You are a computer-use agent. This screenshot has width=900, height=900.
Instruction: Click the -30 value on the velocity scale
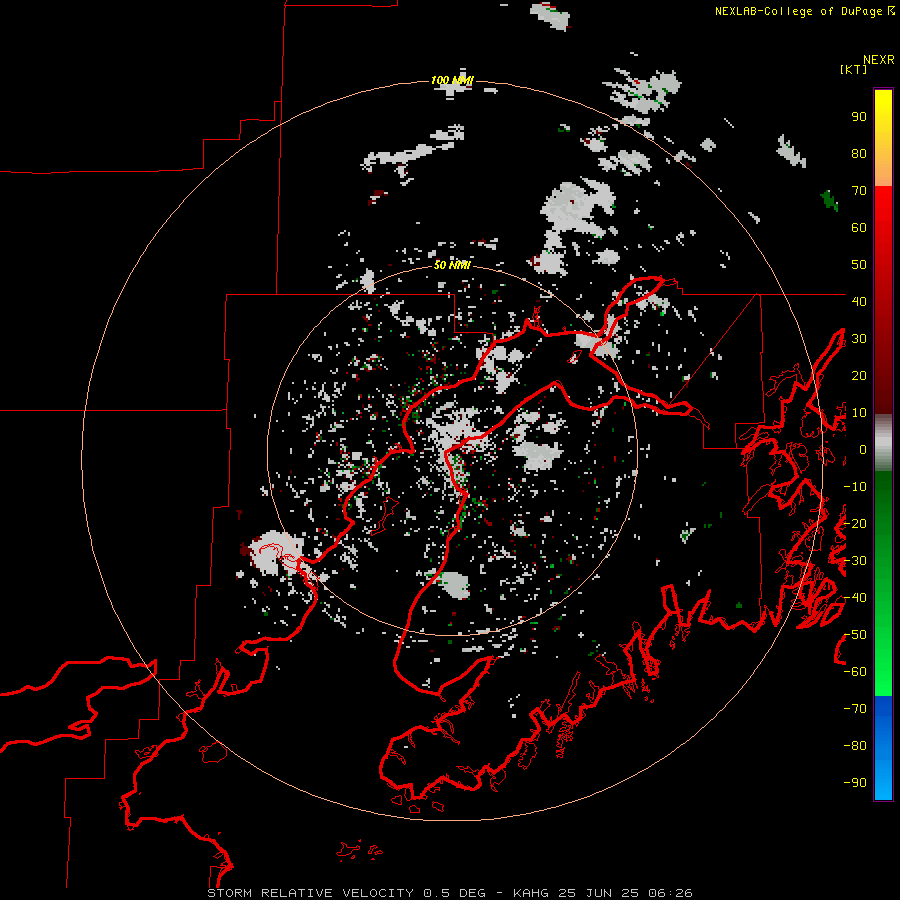coord(855,561)
